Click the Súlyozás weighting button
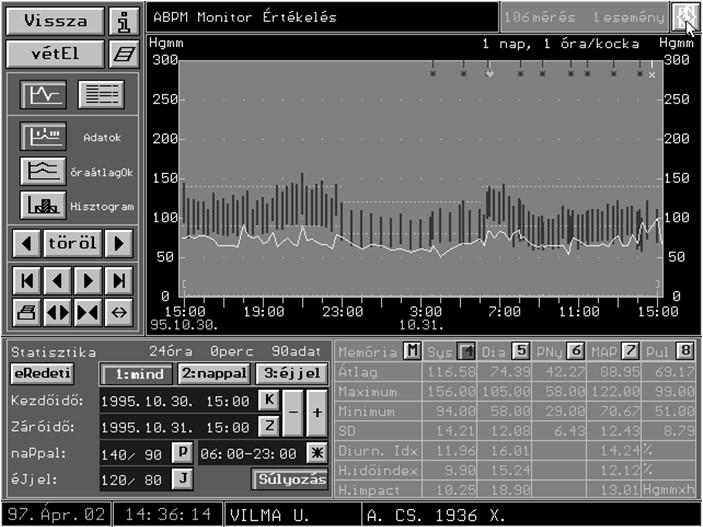This screenshot has width=703, height=527. [290, 479]
